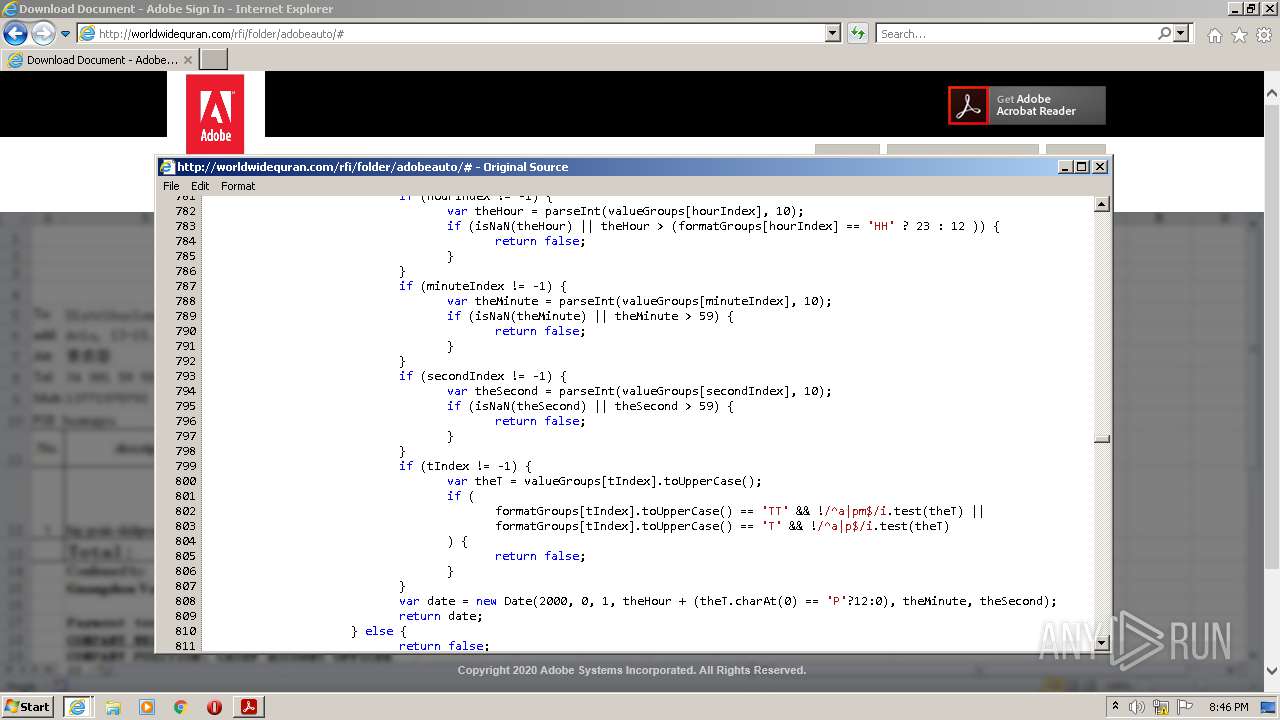The height and width of the screenshot is (720, 1280).
Task: Click 'if (tIndex != -1) {' line
Action: pyautogui.click(x=465, y=466)
